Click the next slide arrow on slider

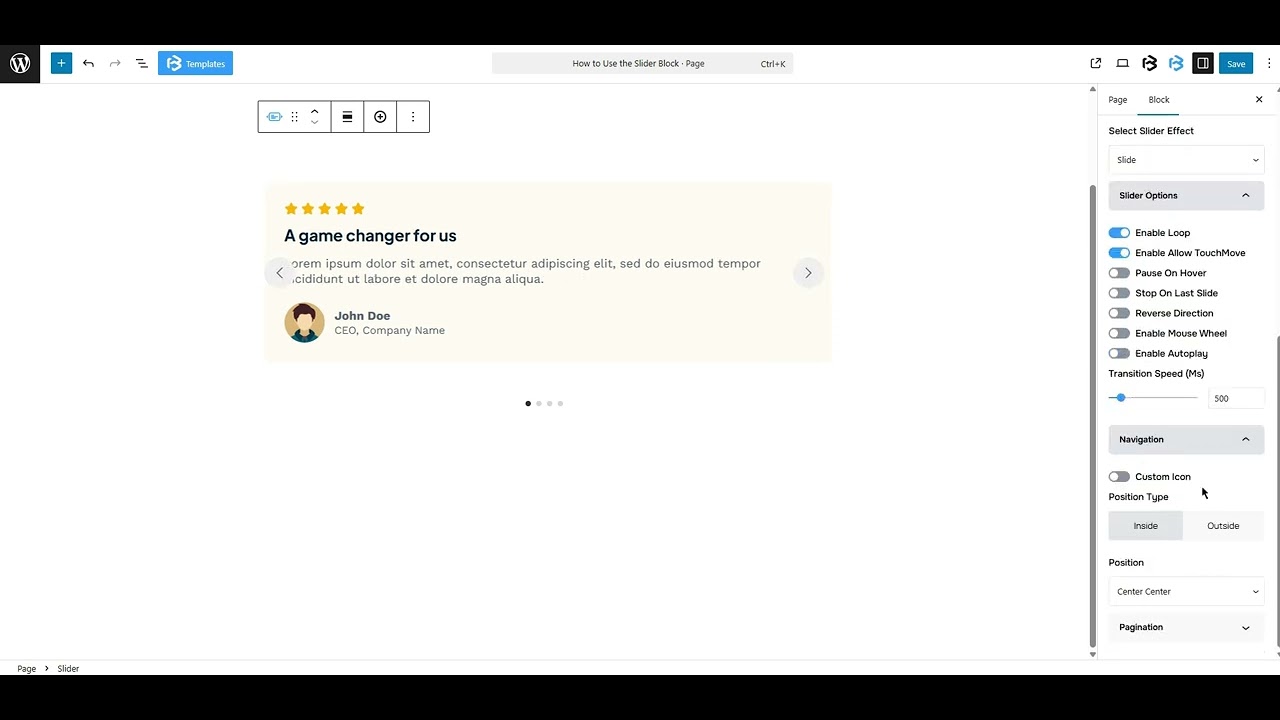tap(808, 273)
